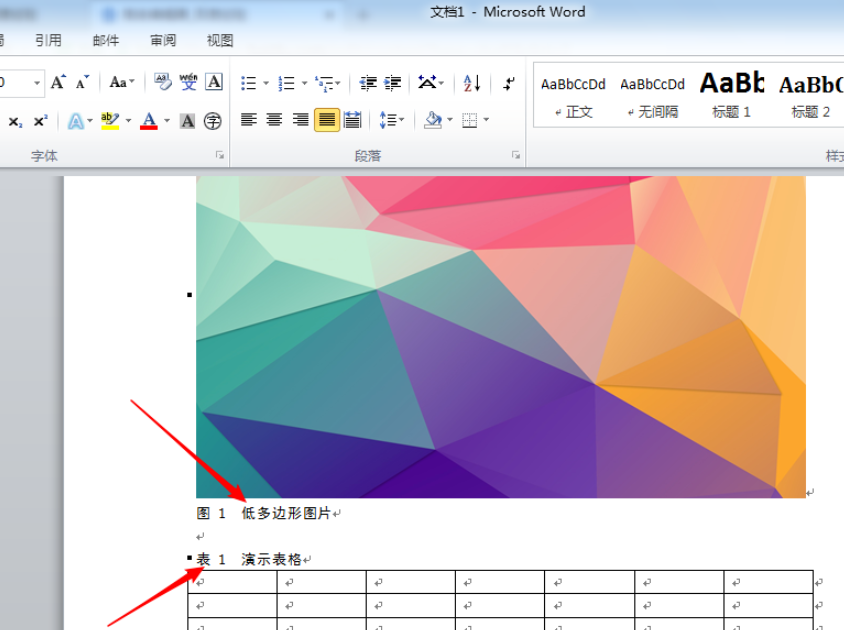Toggle justify paragraph alignment
Screen dimensions: 844x630
point(327,120)
